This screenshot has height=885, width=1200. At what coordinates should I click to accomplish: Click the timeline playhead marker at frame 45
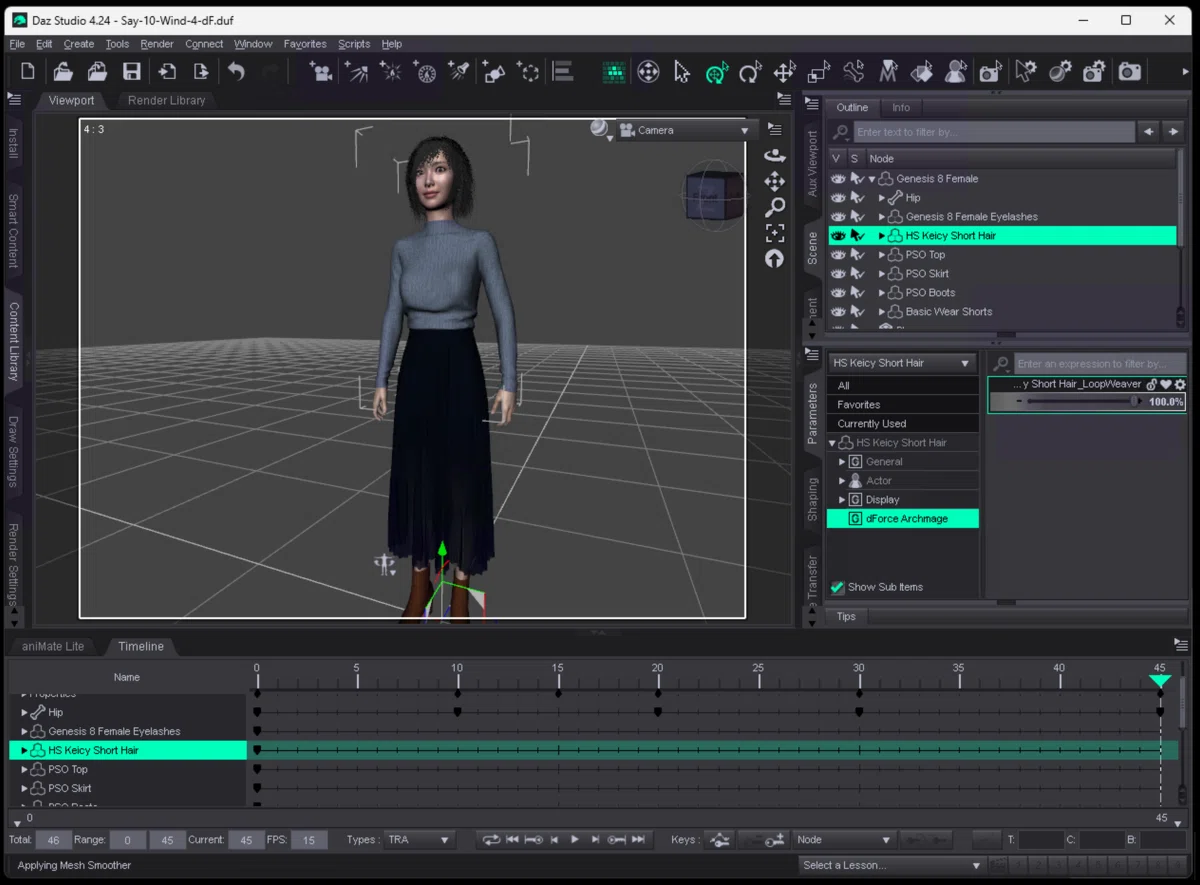coord(1160,680)
